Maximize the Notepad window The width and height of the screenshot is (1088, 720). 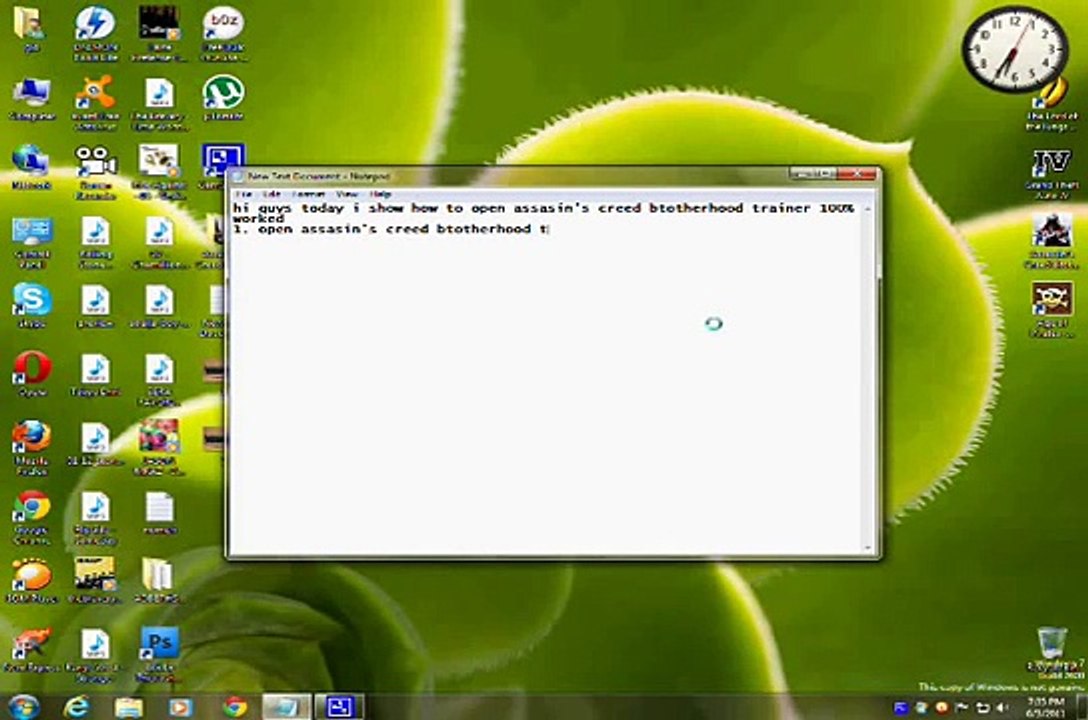click(824, 173)
